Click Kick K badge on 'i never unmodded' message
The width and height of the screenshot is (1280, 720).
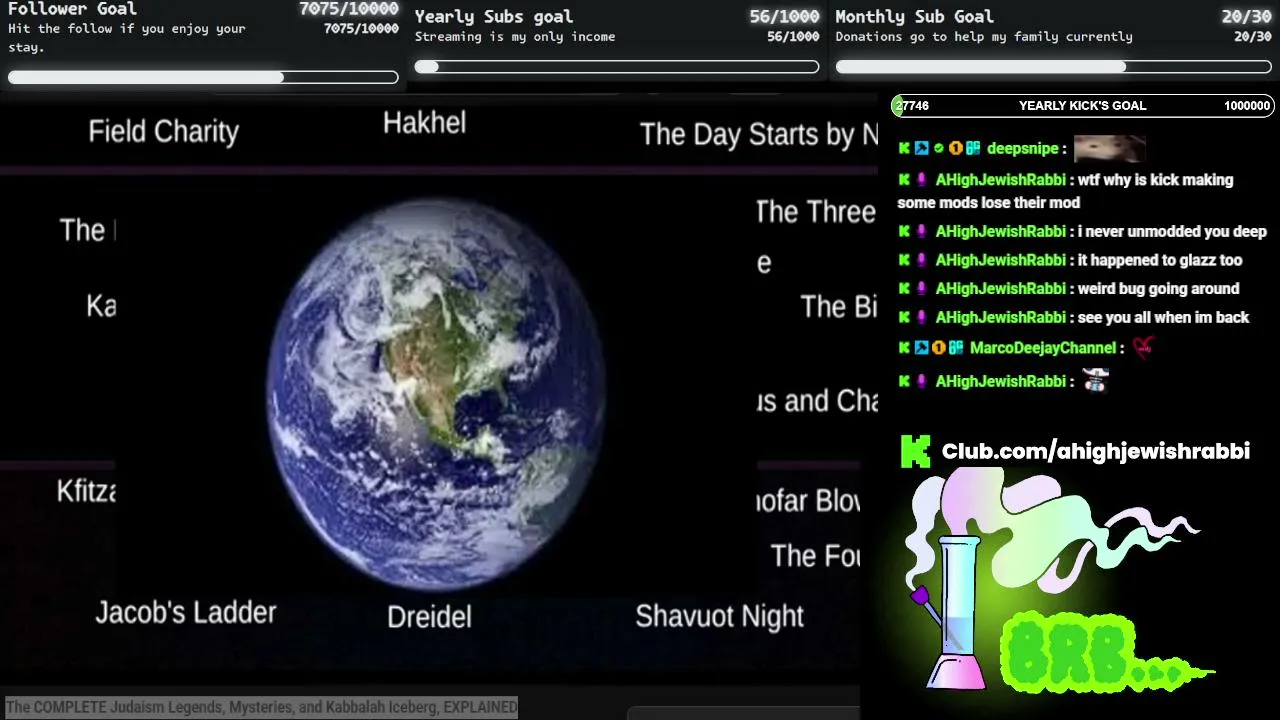coord(904,231)
